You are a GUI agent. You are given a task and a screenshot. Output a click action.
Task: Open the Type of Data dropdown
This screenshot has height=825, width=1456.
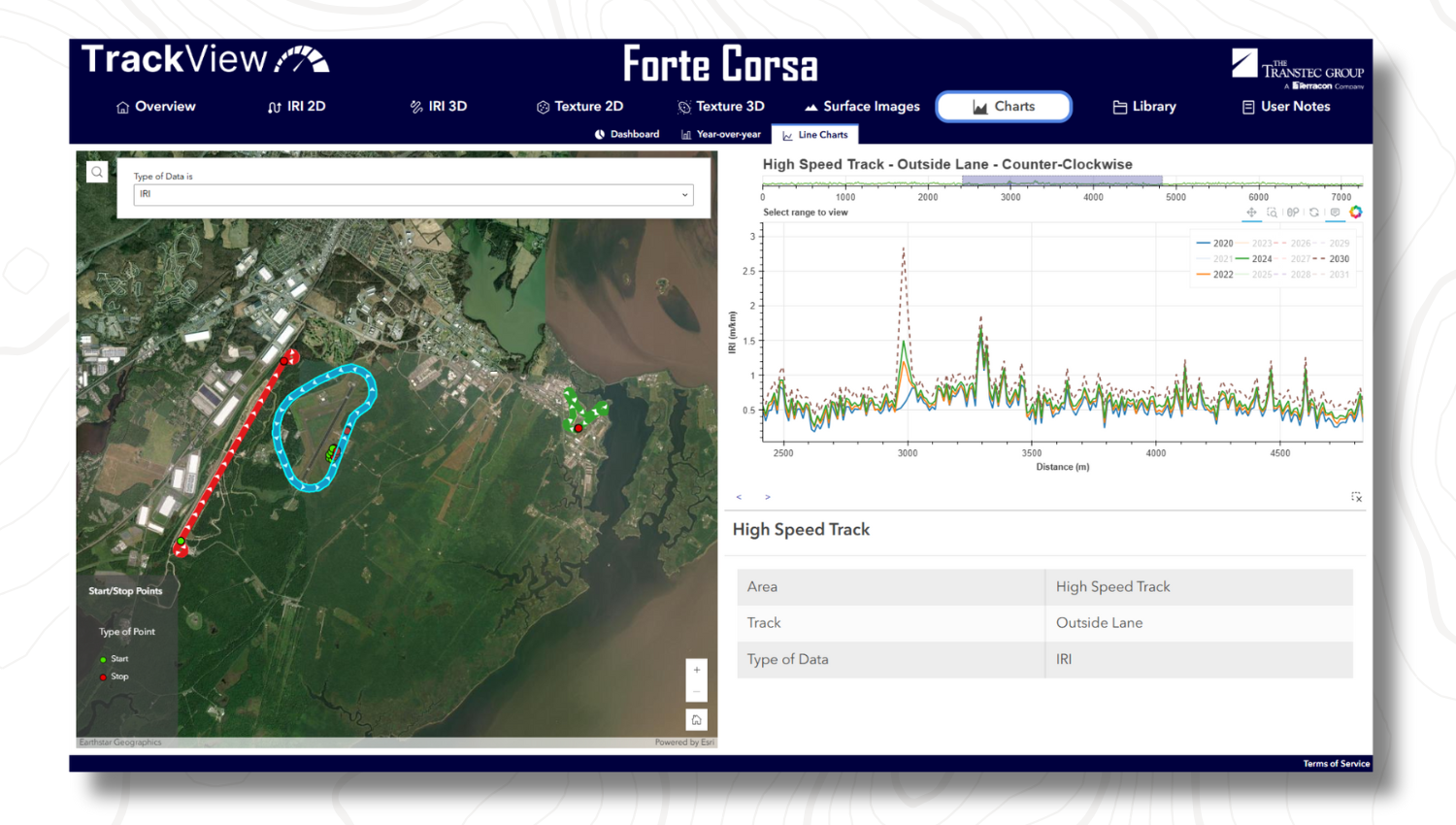tap(414, 194)
